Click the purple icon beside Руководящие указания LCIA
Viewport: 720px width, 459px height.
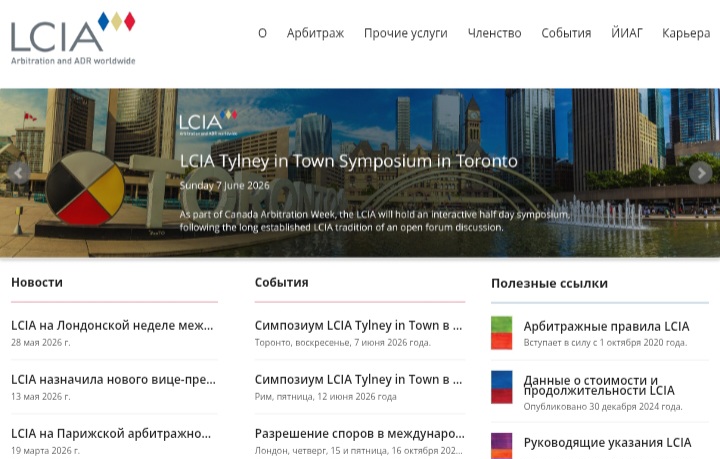click(x=501, y=445)
